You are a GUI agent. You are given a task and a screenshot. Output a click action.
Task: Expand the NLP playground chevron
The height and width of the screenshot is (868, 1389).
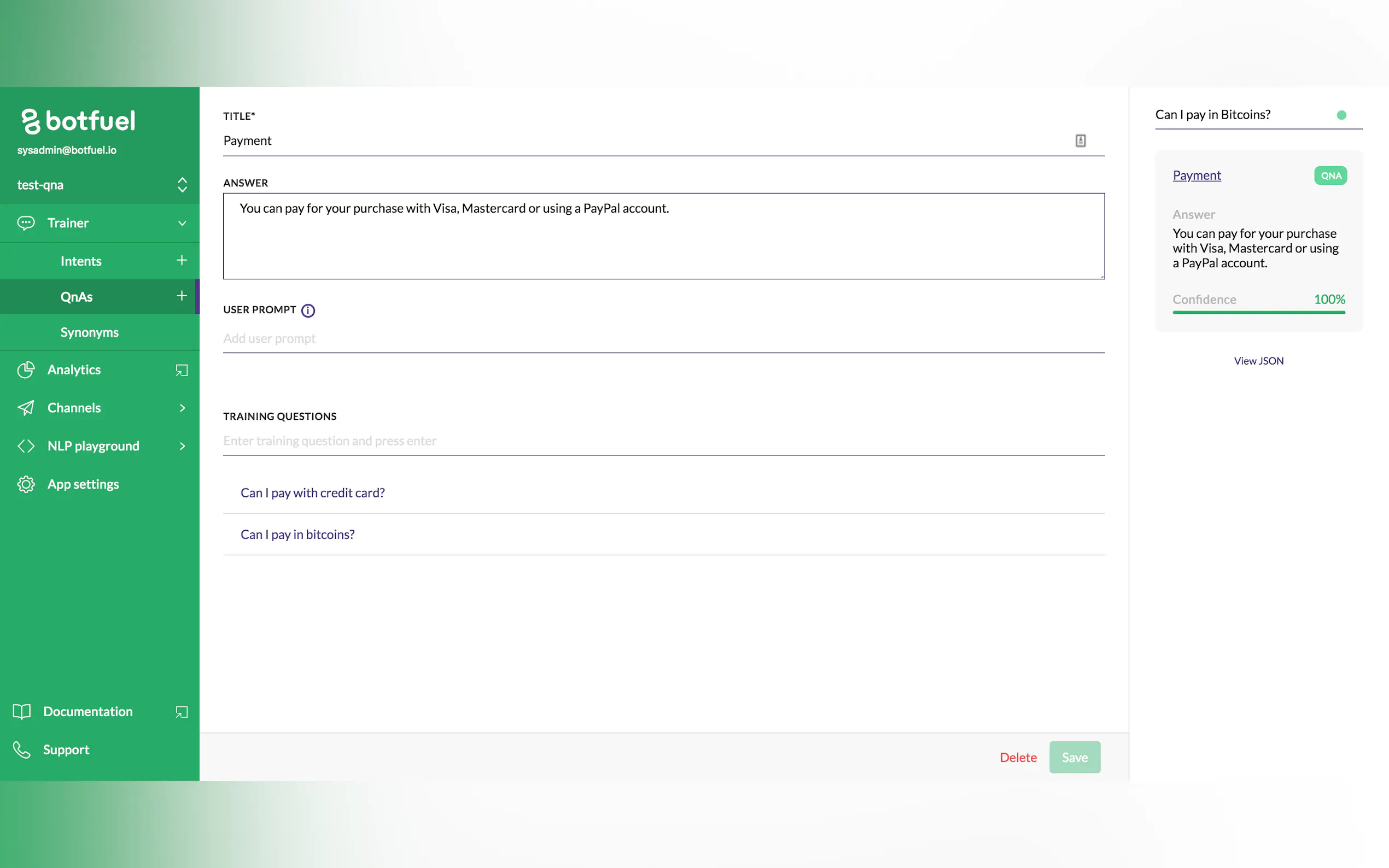[182, 446]
